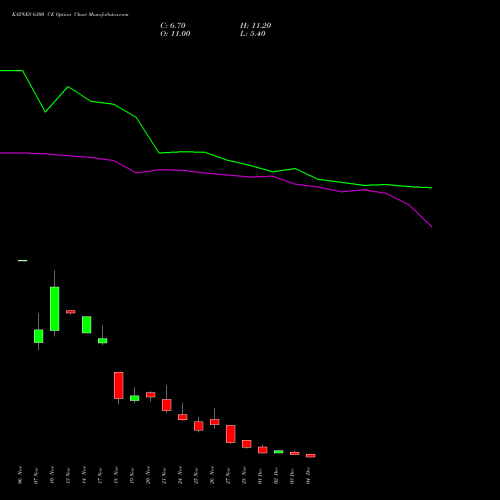Select the '26 Nov' date label
This screenshot has width=500, height=500.
pos(212,475)
